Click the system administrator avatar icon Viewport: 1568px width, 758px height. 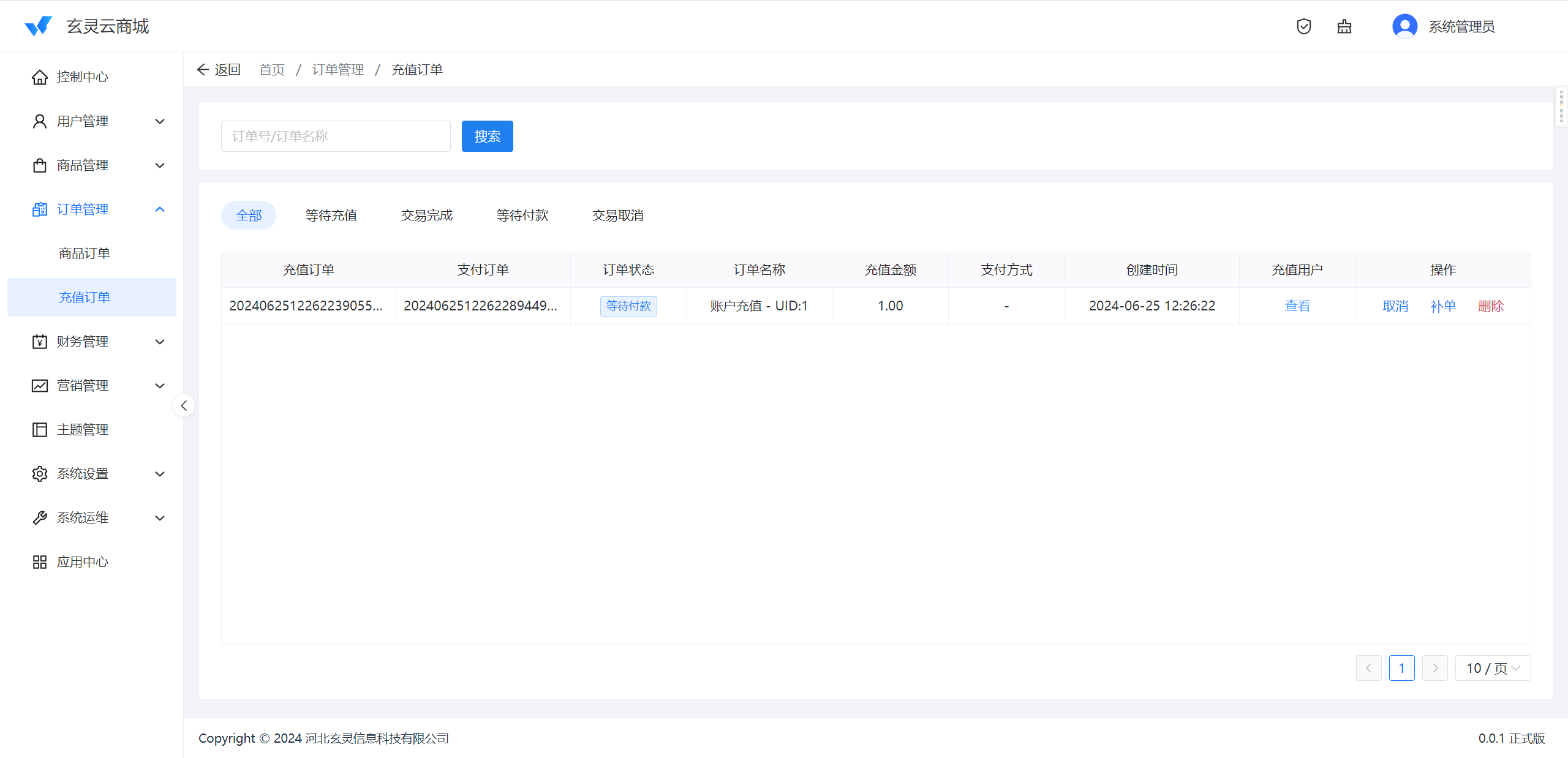coord(1404,26)
